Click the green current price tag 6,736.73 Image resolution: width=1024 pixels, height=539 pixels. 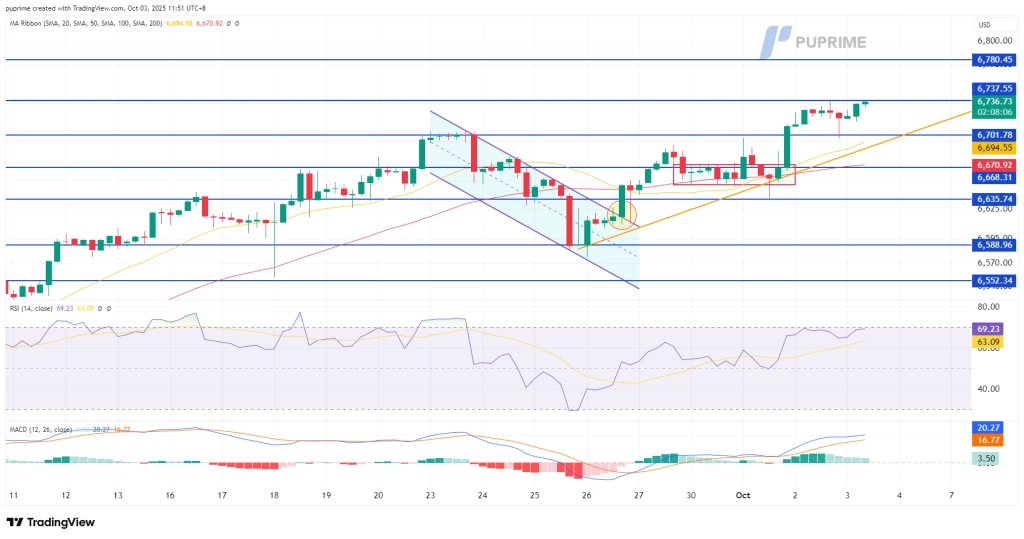996,101
